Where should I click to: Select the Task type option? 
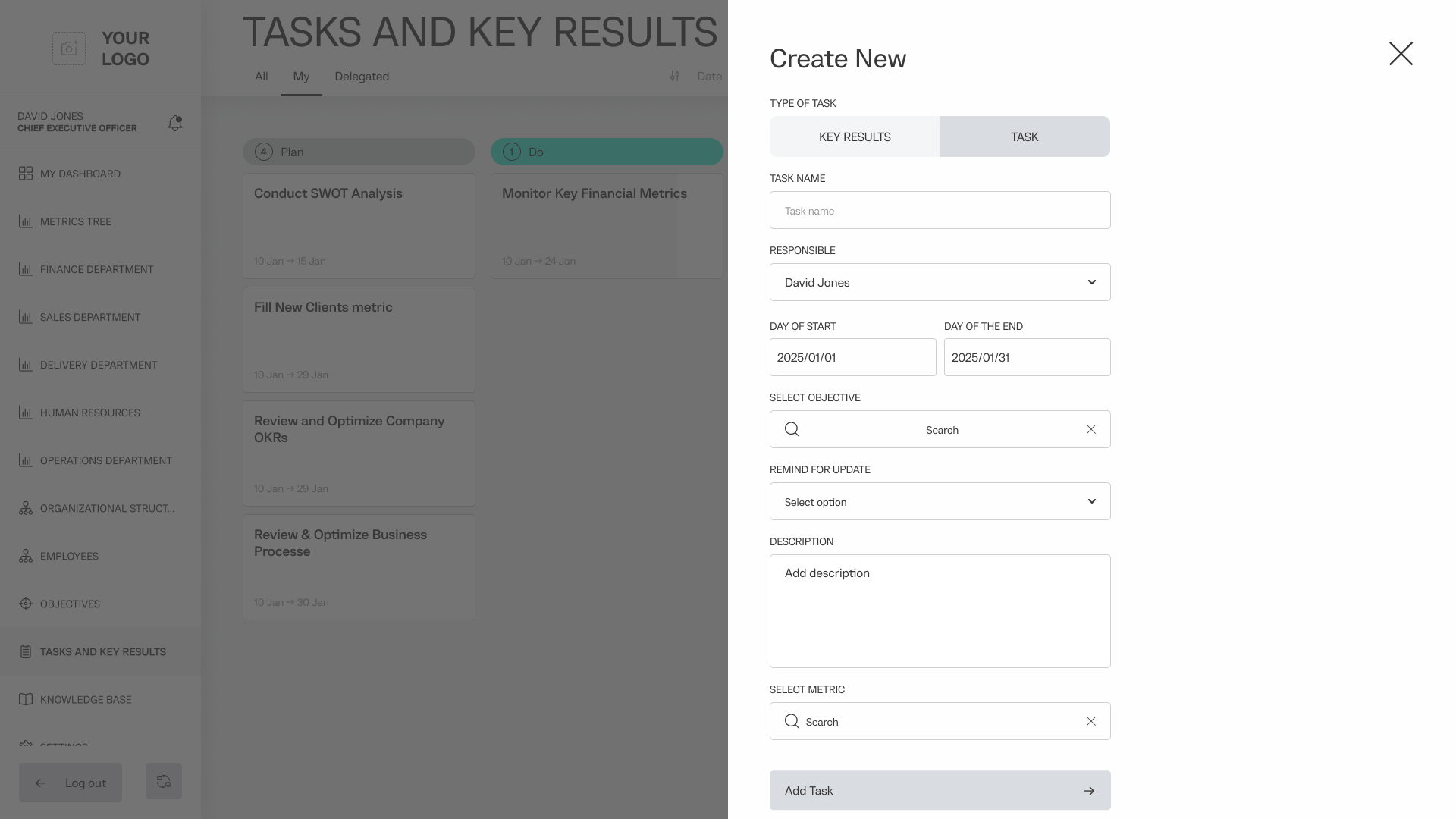[1025, 136]
